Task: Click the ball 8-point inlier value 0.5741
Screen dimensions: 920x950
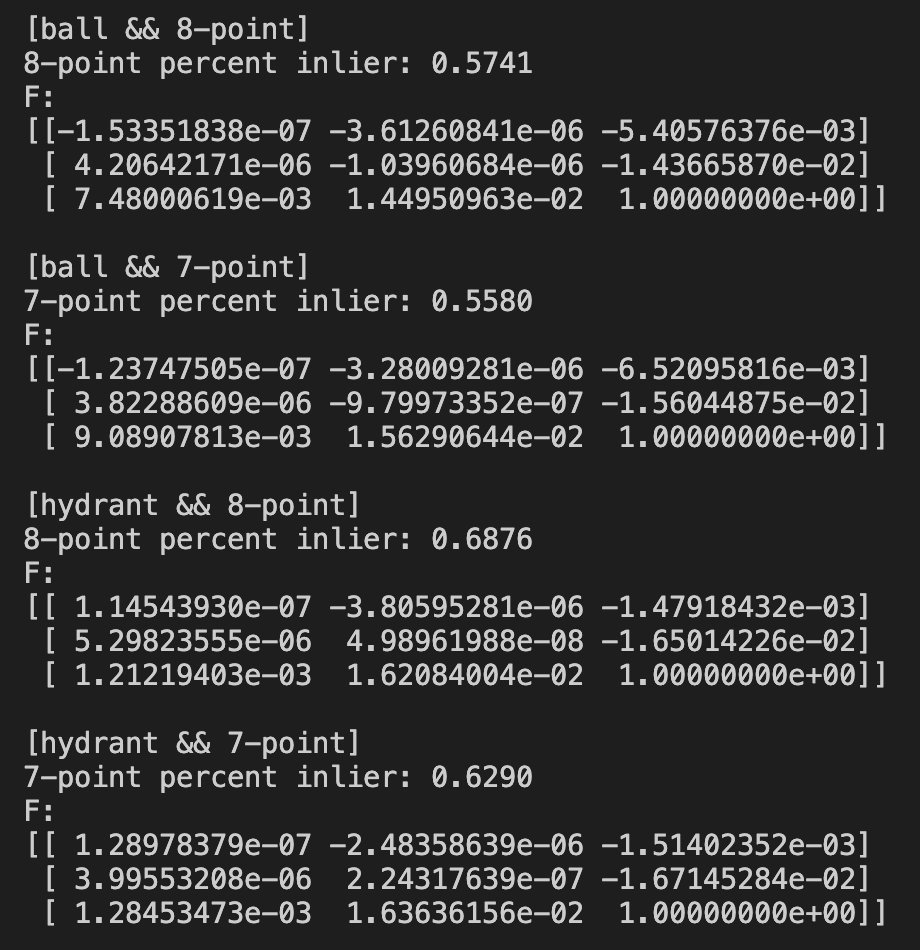Action: coord(482,63)
